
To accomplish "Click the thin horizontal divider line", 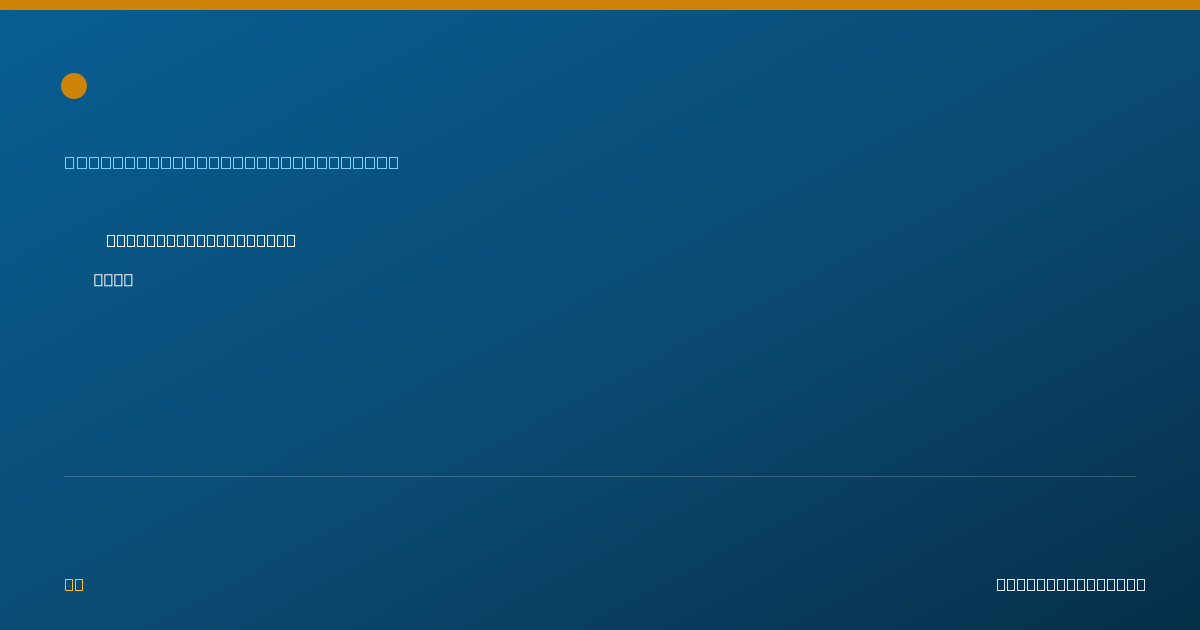I will 600,476.
